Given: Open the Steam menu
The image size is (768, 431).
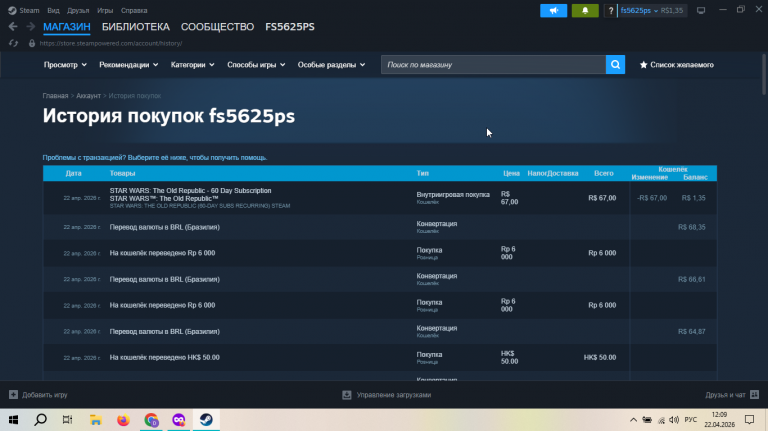Looking at the screenshot, I should click(x=29, y=10).
